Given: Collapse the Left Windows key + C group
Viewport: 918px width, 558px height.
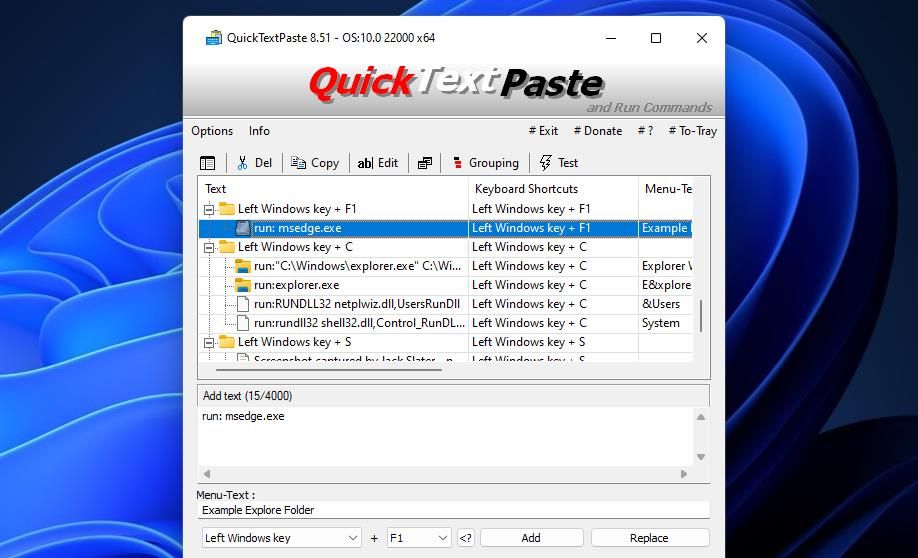Looking at the screenshot, I should pos(208,248).
